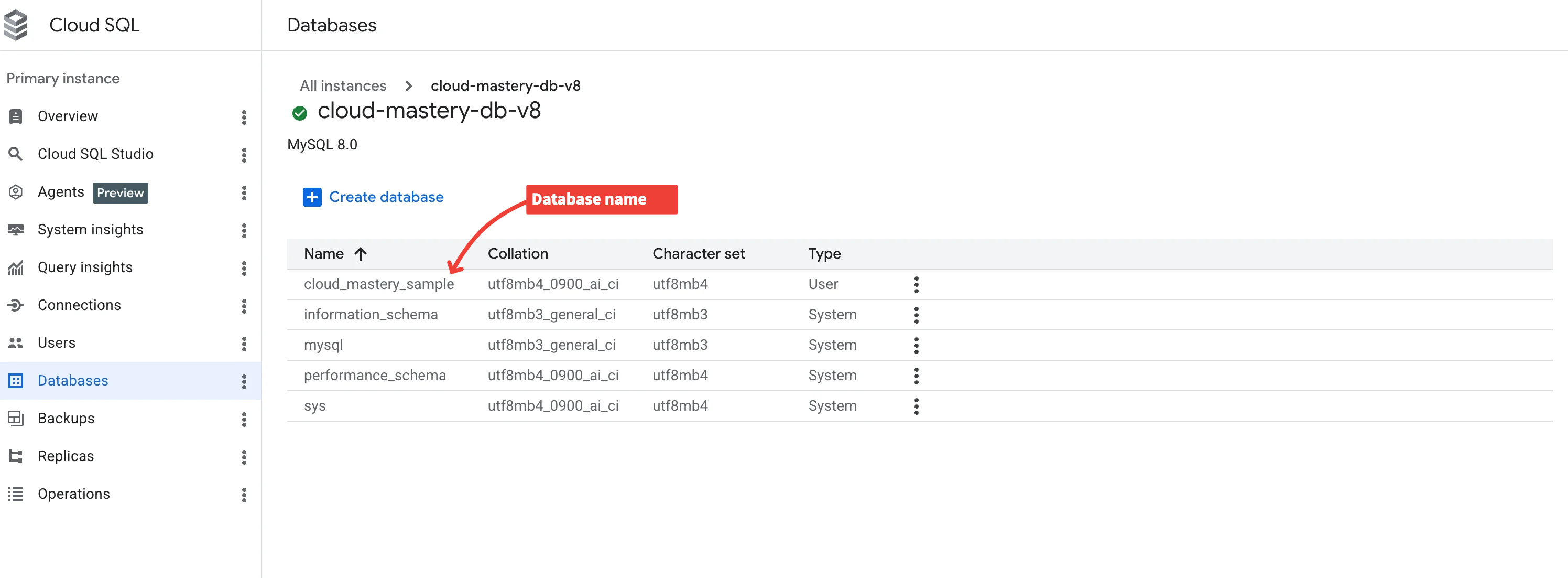
Task: Click the Cloud SQL product title
Action: point(94,25)
